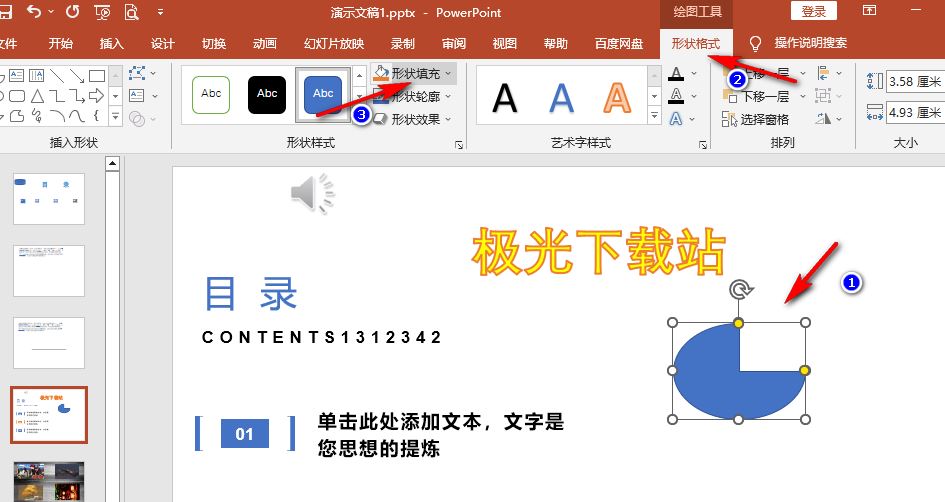Apply the orange outlined WordArt A style
This screenshot has width=945, height=502.
point(617,96)
